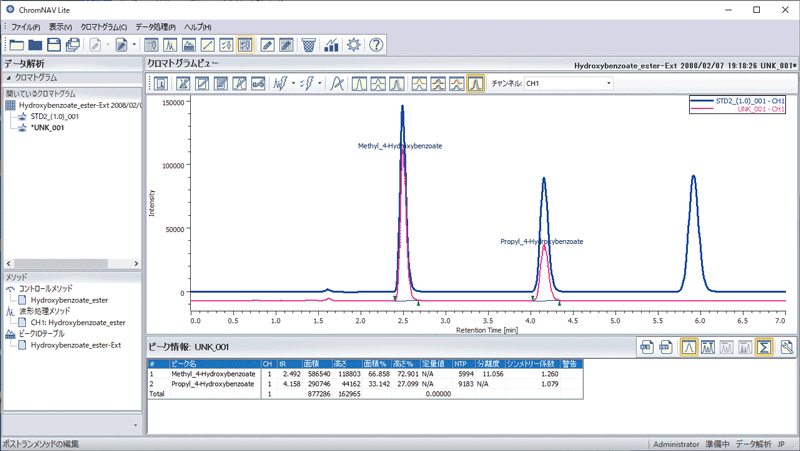800x451 pixels.
Task: Open the ヘルプ(H) menu
Action: click(x=197, y=27)
